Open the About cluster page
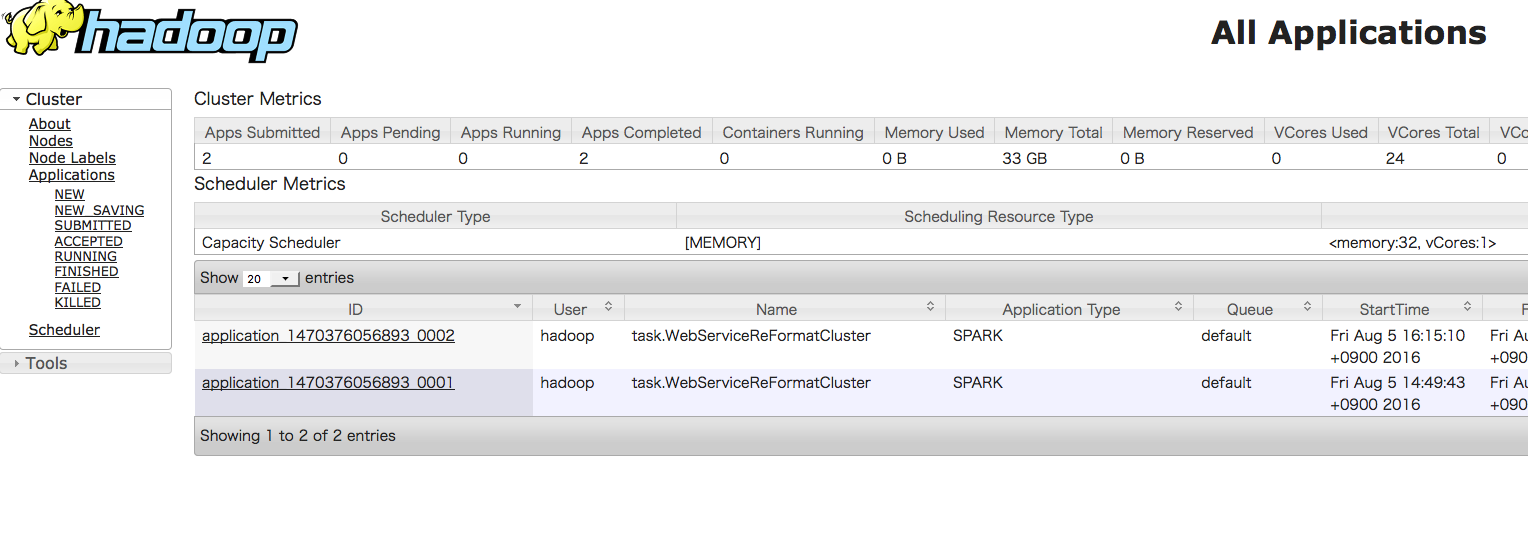 [x=49, y=124]
